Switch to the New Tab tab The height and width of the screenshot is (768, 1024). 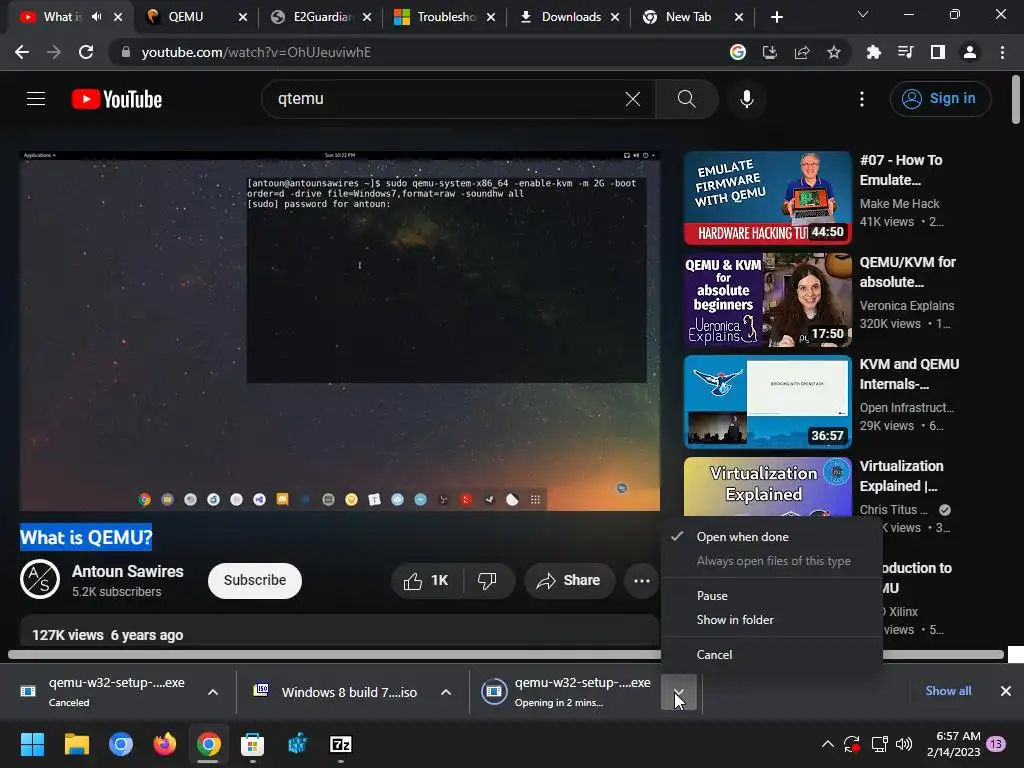tap(692, 17)
